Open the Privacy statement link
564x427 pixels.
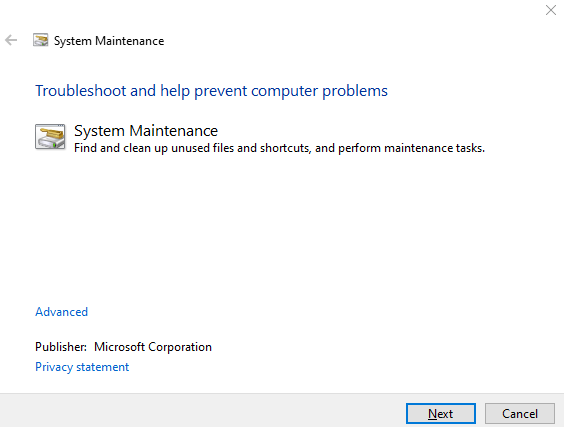click(x=82, y=367)
